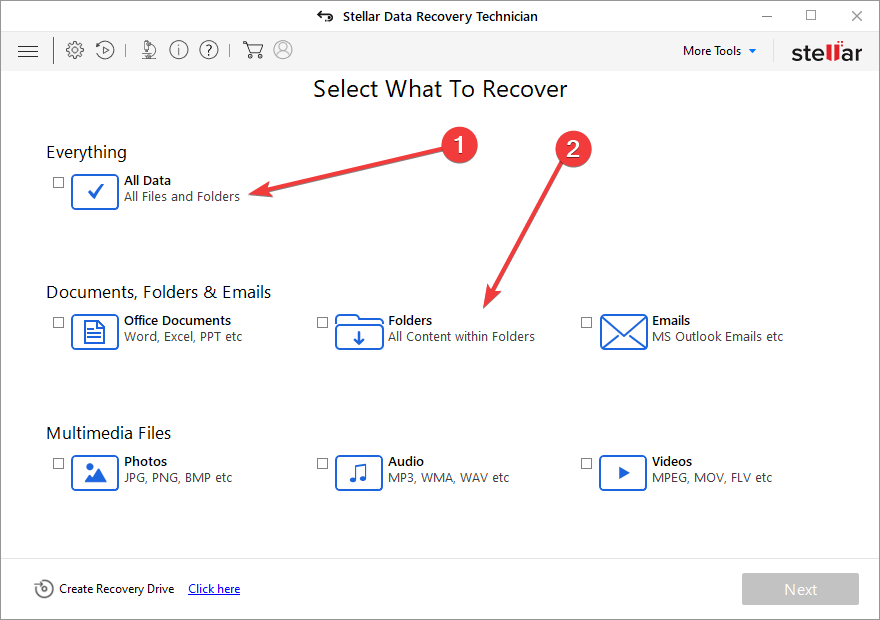
Task: Click the Videos label text
Action: tap(671, 461)
